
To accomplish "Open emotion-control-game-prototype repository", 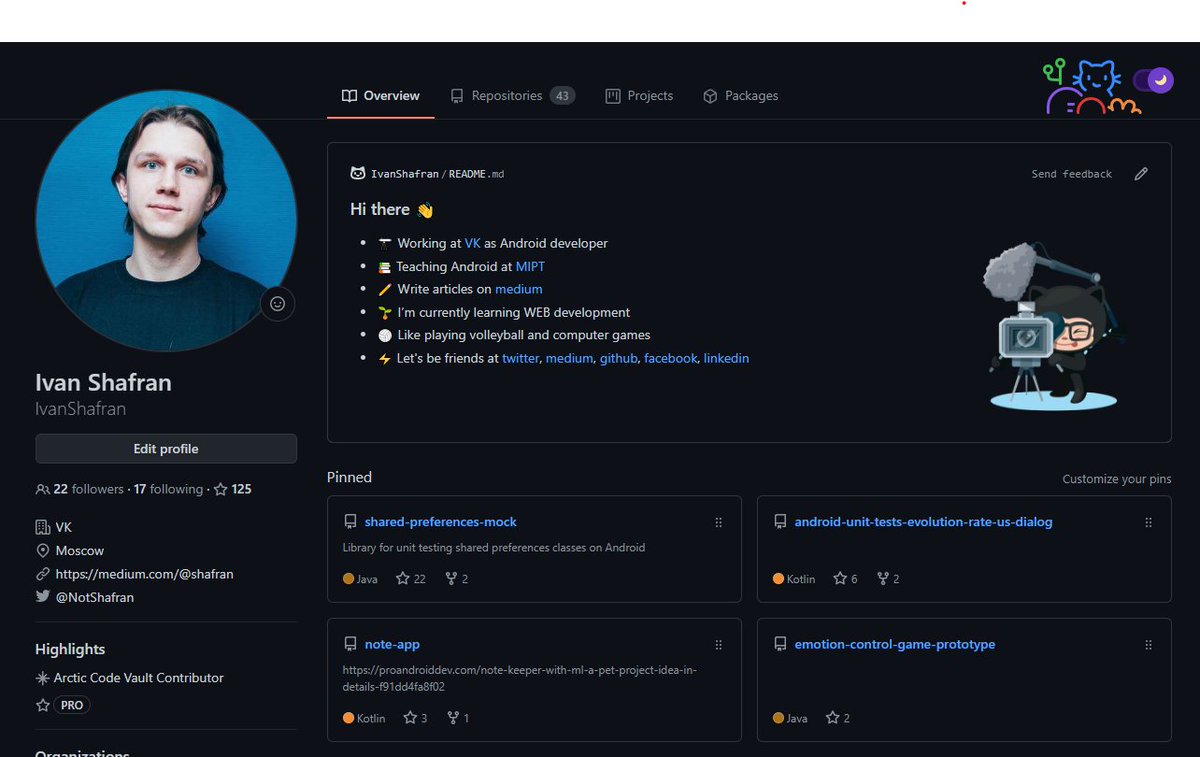I will point(895,645).
